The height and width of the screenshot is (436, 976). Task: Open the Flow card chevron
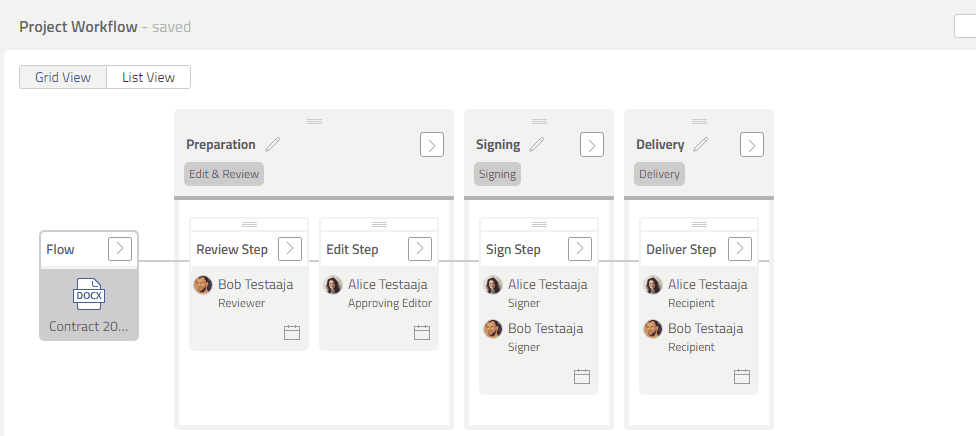tap(120, 248)
